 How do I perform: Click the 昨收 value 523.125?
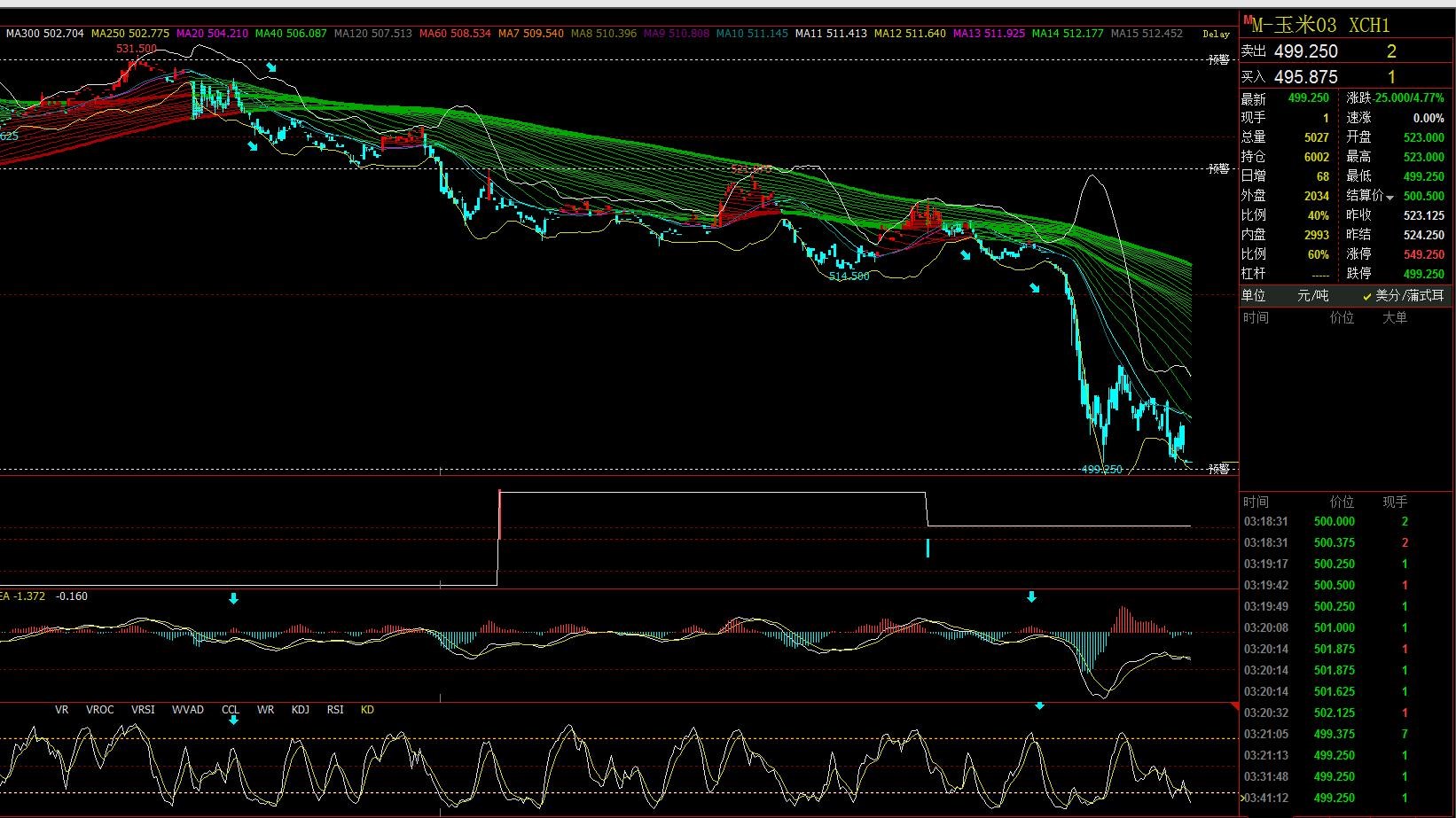[1424, 215]
